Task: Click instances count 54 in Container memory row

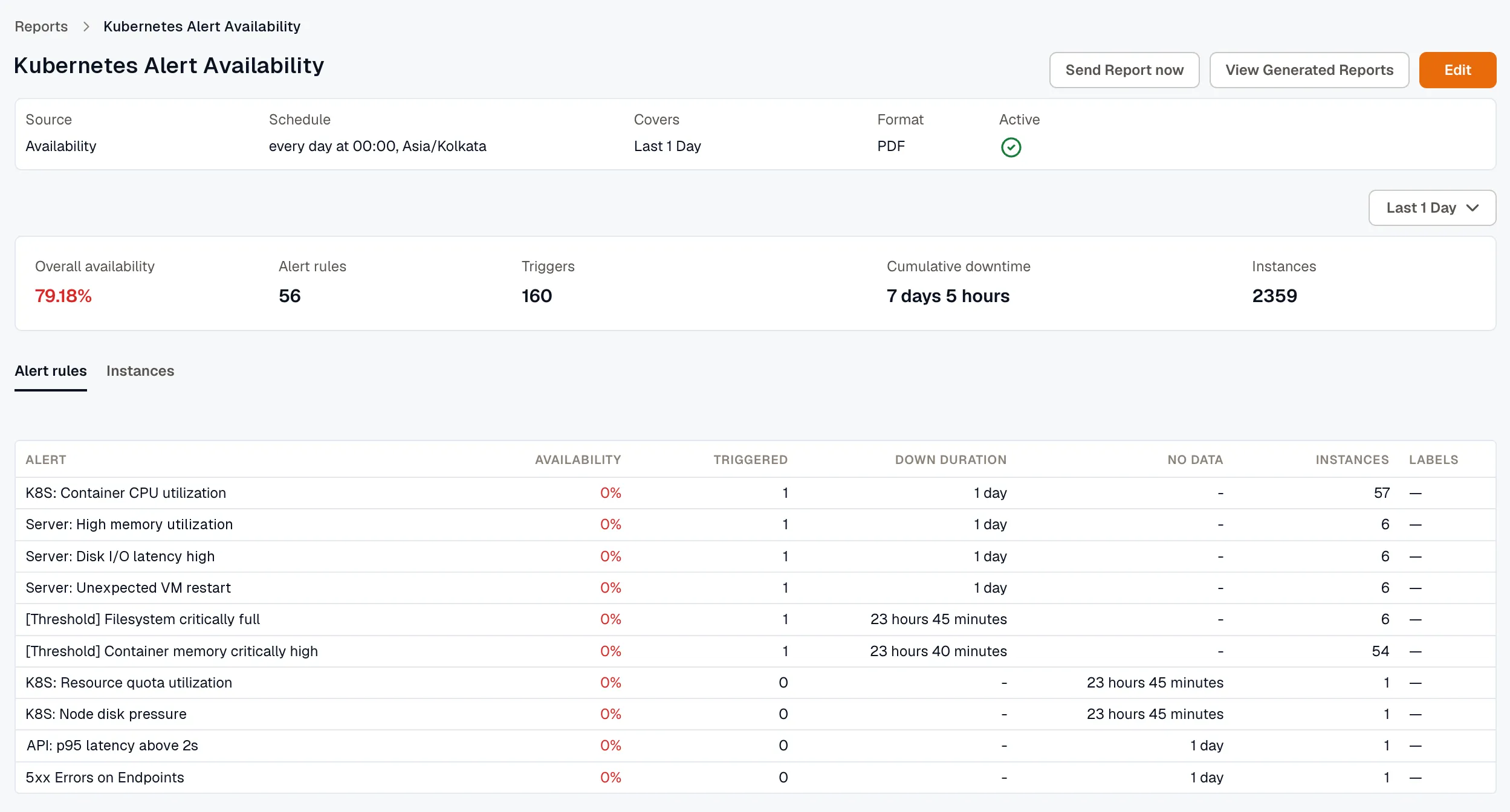Action: [1381, 651]
